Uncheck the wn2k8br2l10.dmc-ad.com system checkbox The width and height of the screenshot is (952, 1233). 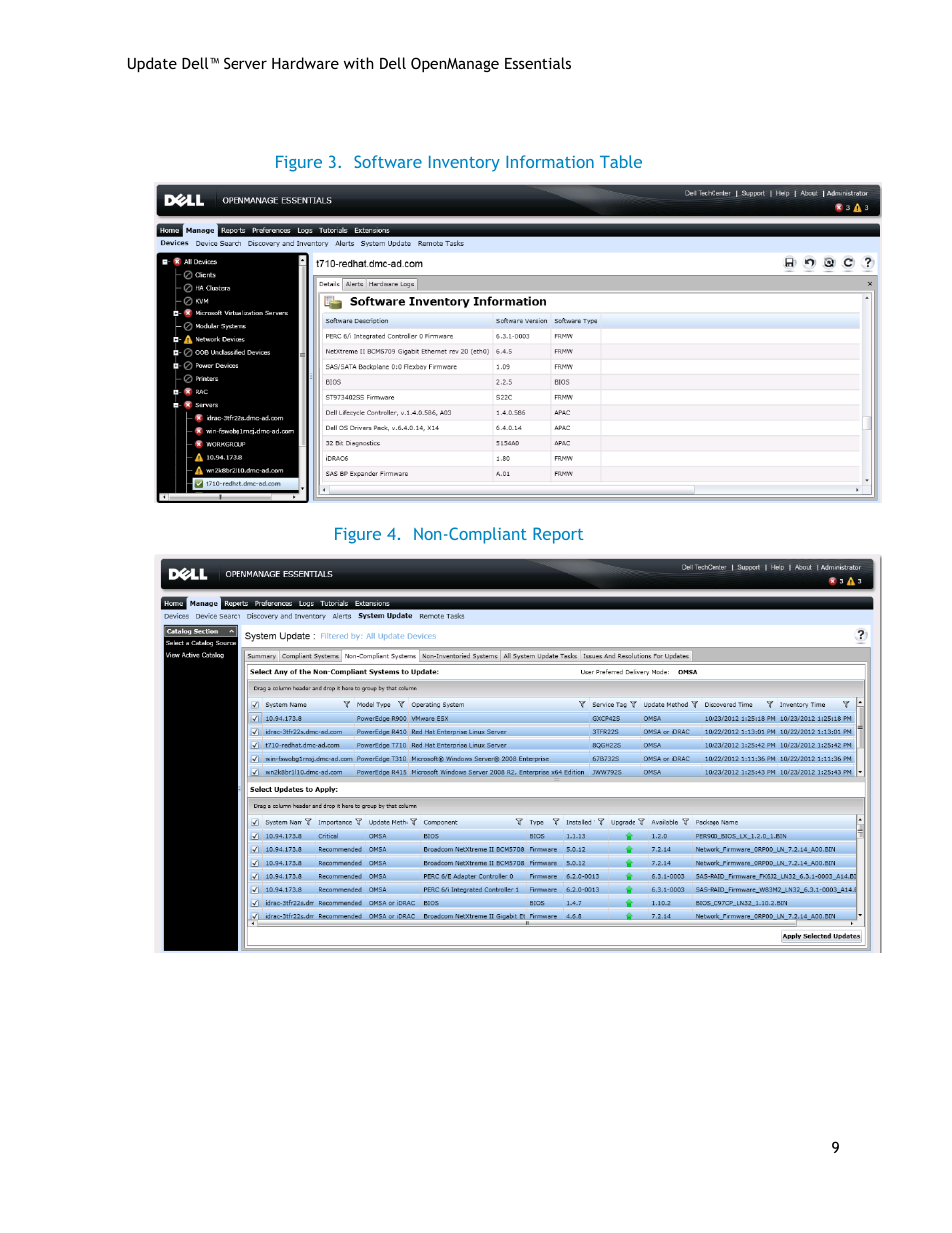point(255,772)
